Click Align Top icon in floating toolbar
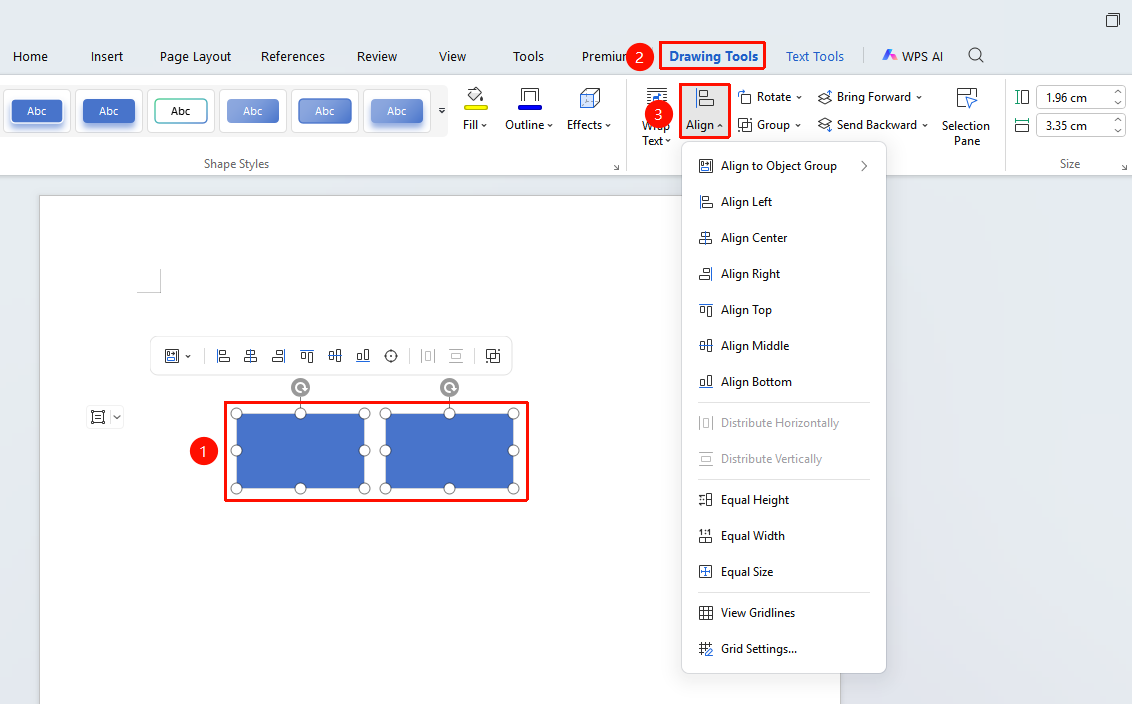 click(307, 356)
